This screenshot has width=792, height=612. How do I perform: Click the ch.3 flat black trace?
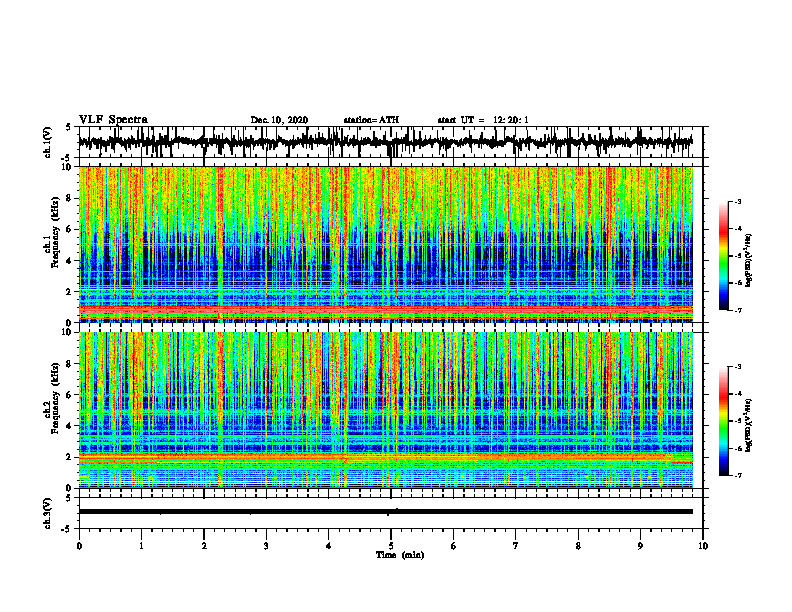coord(386,512)
